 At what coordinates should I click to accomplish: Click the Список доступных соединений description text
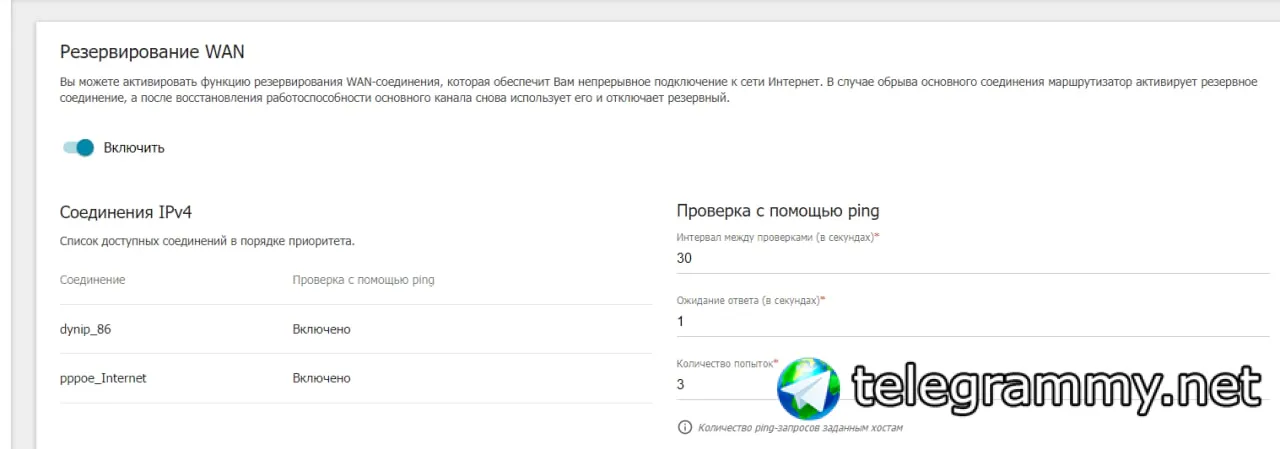pyautogui.click(x=207, y=241)
